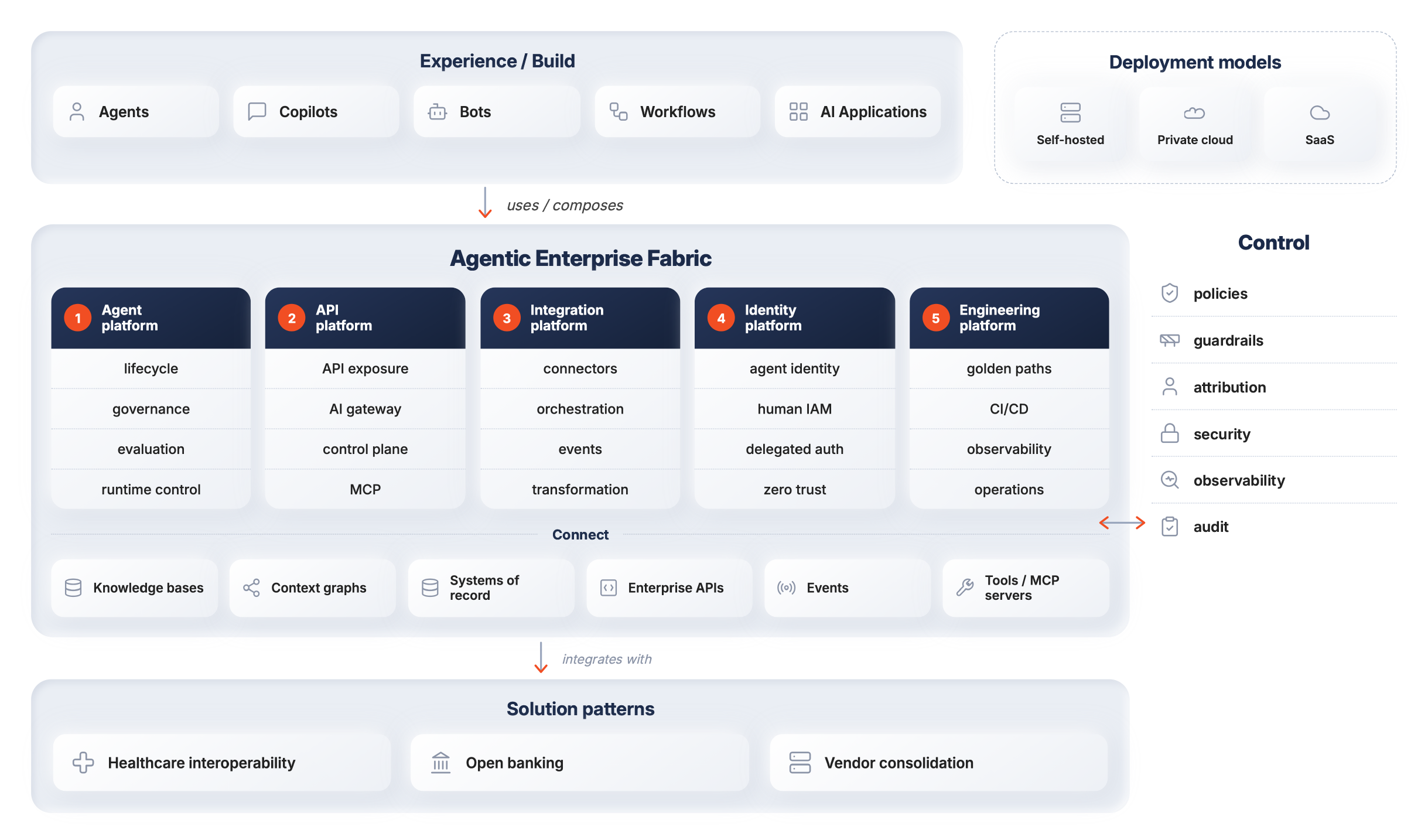
Task: Click the orange number 5 badge
Action: pos(935,318)
